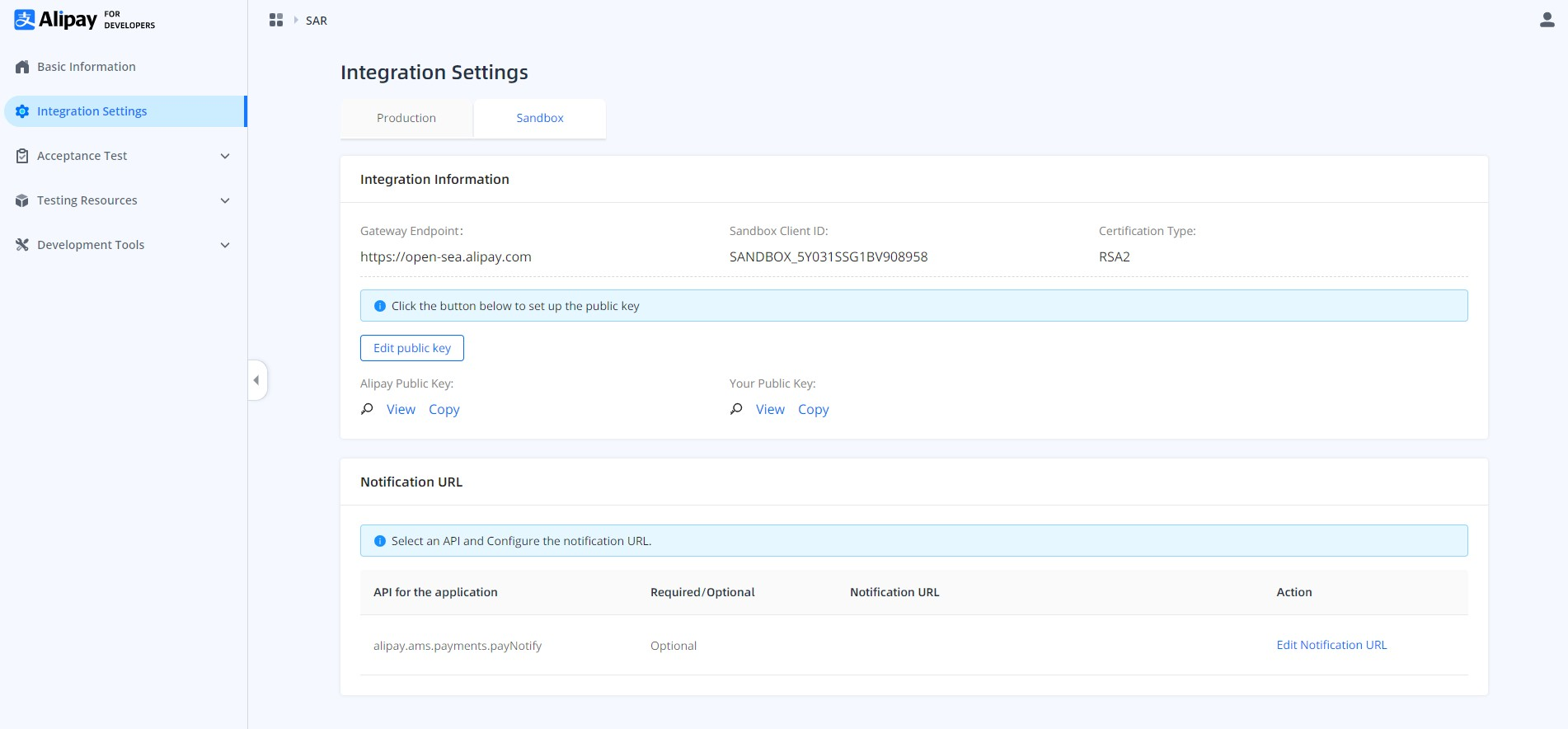This screenshot has width=1568, height=729.
Task: Switch to the Production tab
Action: pyautogui.click(x=406, y=118)
